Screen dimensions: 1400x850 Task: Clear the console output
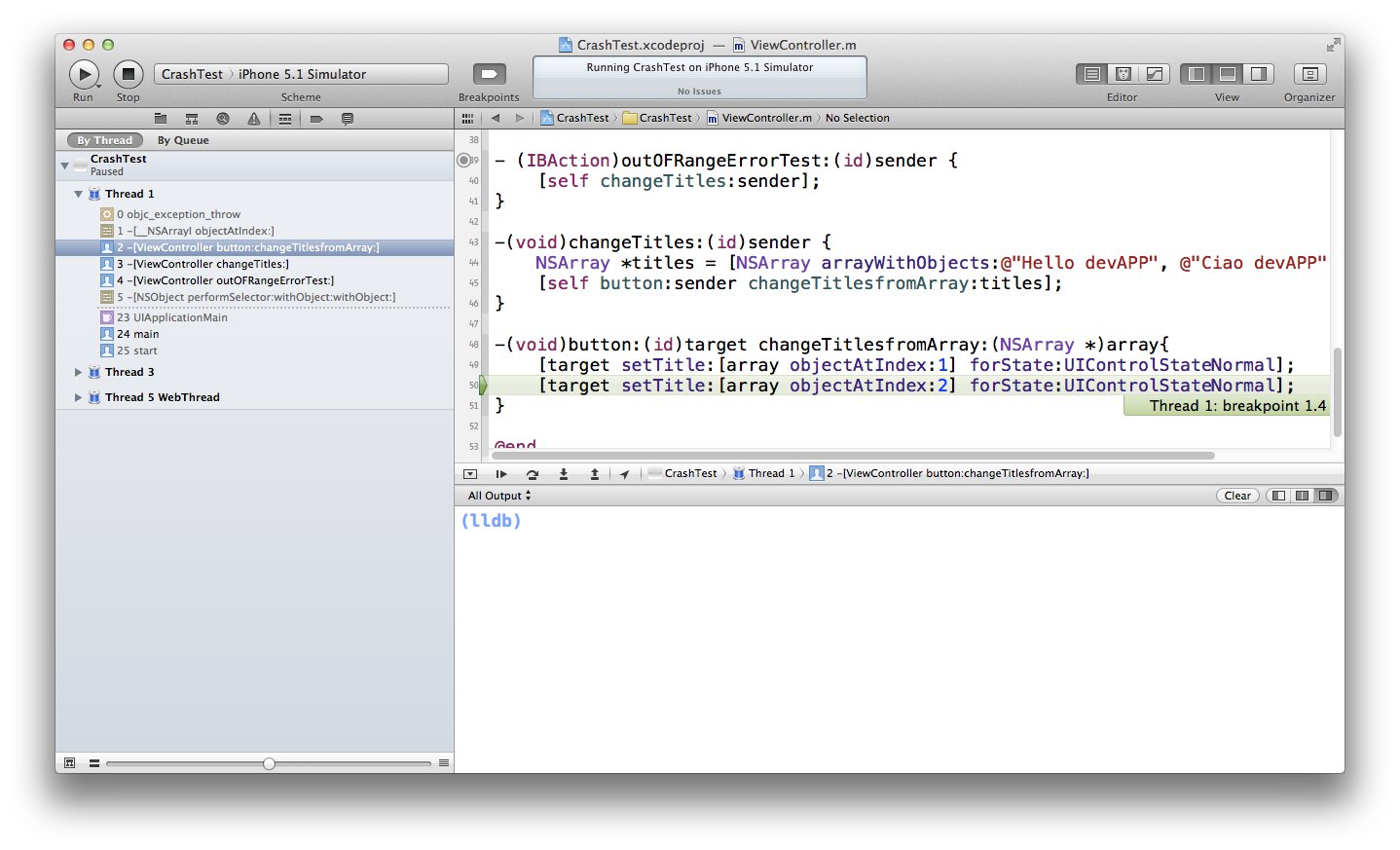pyautogui.click(x=1237, y=496)
